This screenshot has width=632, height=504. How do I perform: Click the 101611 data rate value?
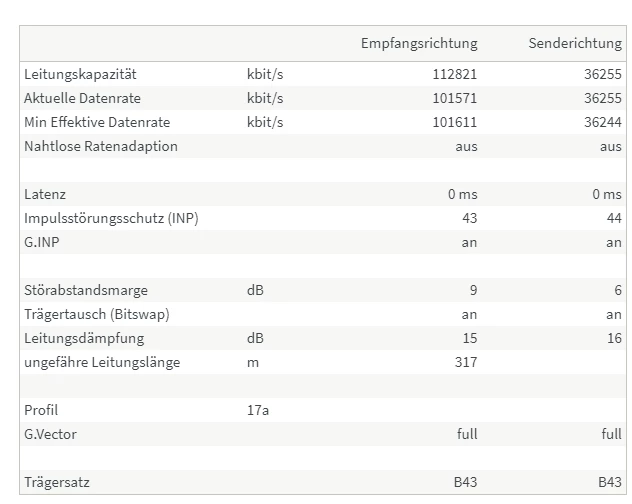tap(453, 122)
